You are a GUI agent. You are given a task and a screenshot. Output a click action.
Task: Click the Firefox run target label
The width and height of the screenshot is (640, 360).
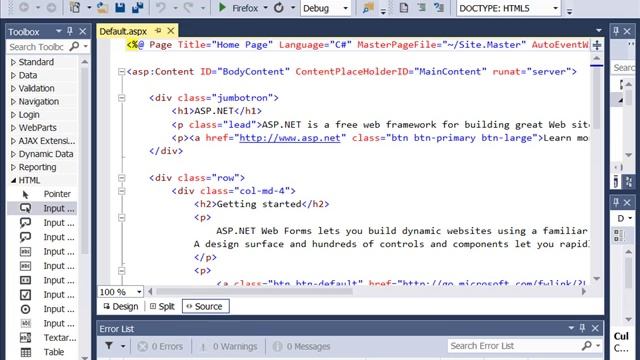[245, 8]
